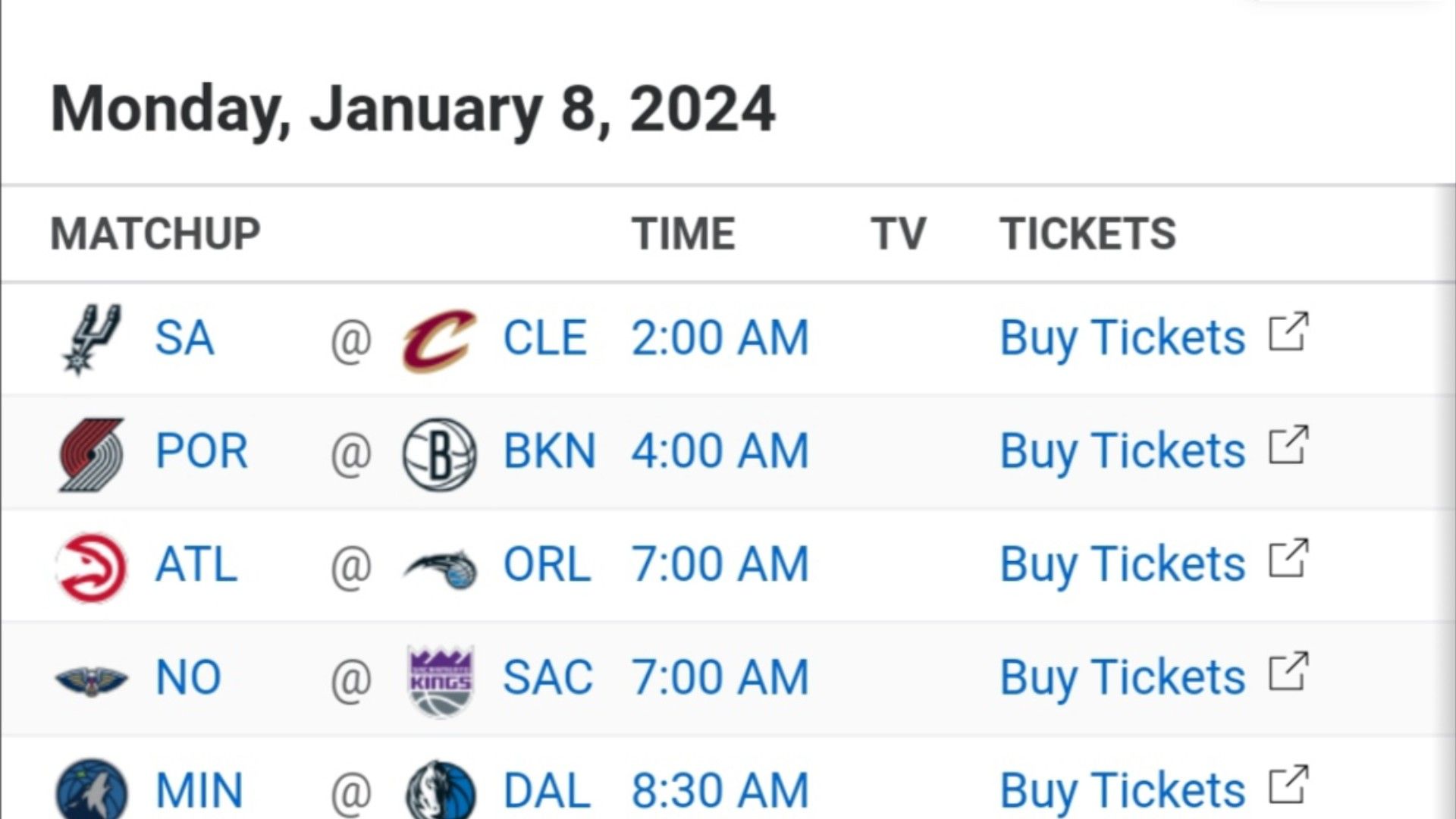Buy Tickets for ATL at ORL
This screenshot has width=1456, height=819.
(1122, 565)
